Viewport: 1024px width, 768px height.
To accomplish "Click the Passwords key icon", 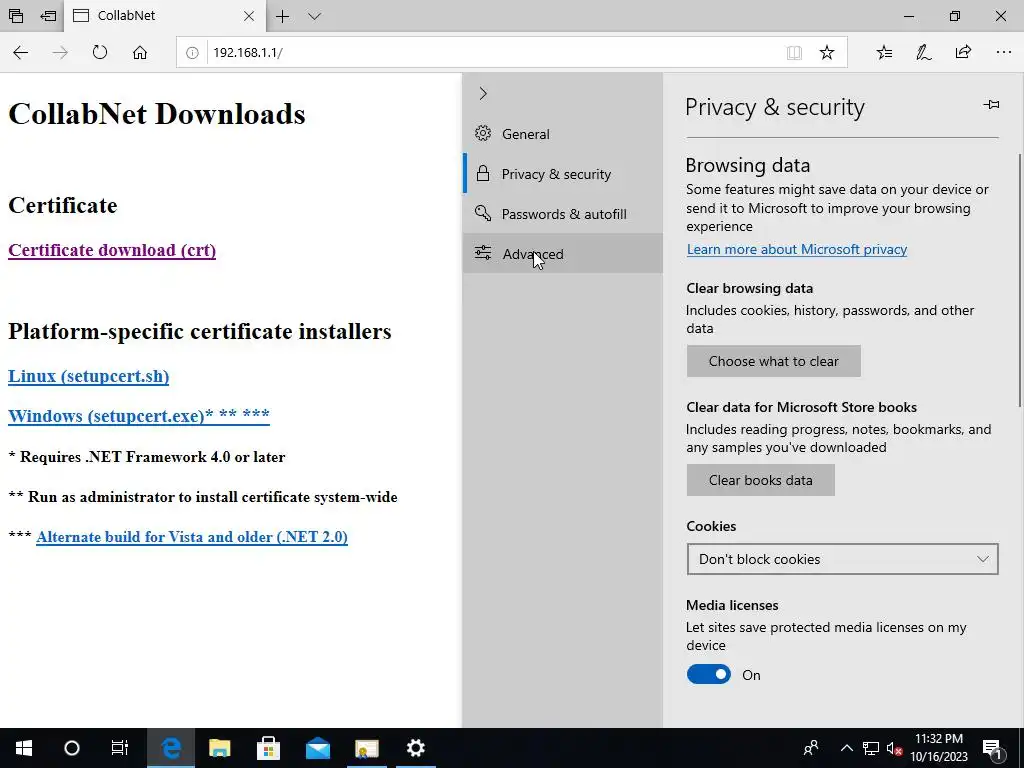I will pyautogui.click(x=483, y=213).
